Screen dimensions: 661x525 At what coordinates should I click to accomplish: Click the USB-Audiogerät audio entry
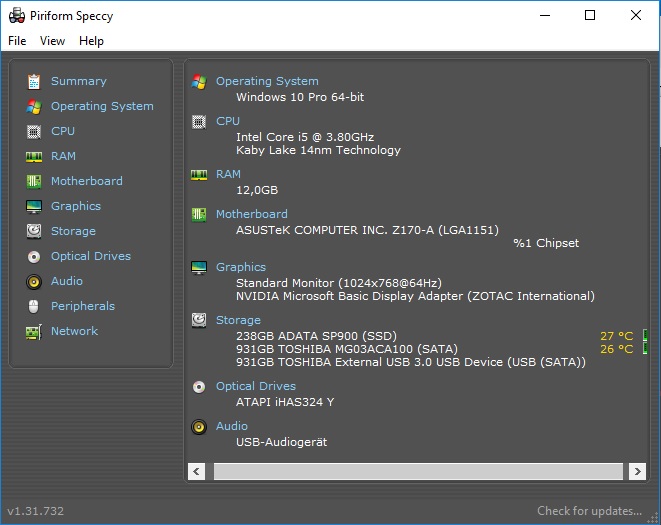click(281, 442)
